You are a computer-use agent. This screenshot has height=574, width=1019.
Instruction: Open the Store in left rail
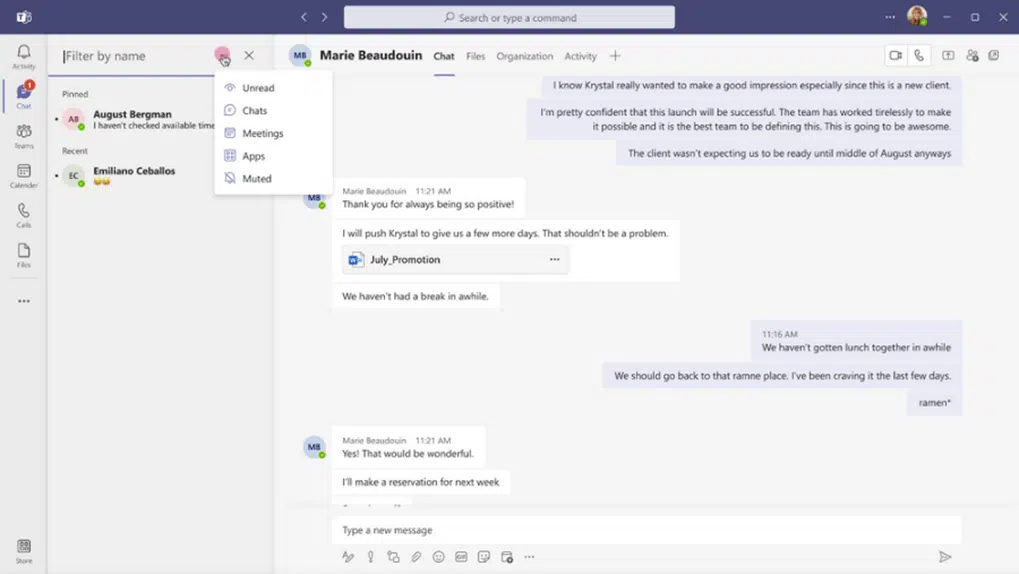point(23,551)
